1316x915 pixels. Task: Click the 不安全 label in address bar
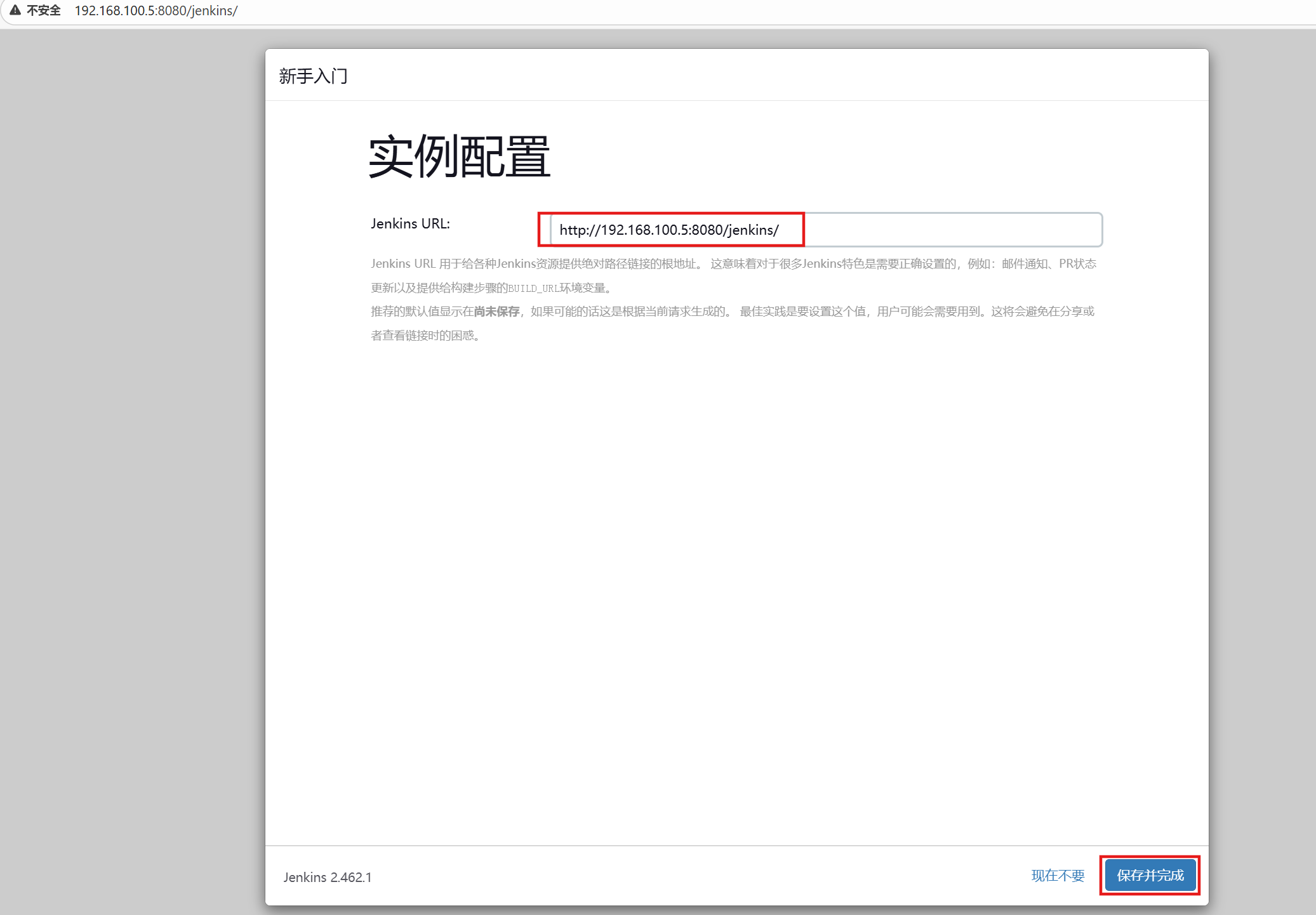coord(44,10)
